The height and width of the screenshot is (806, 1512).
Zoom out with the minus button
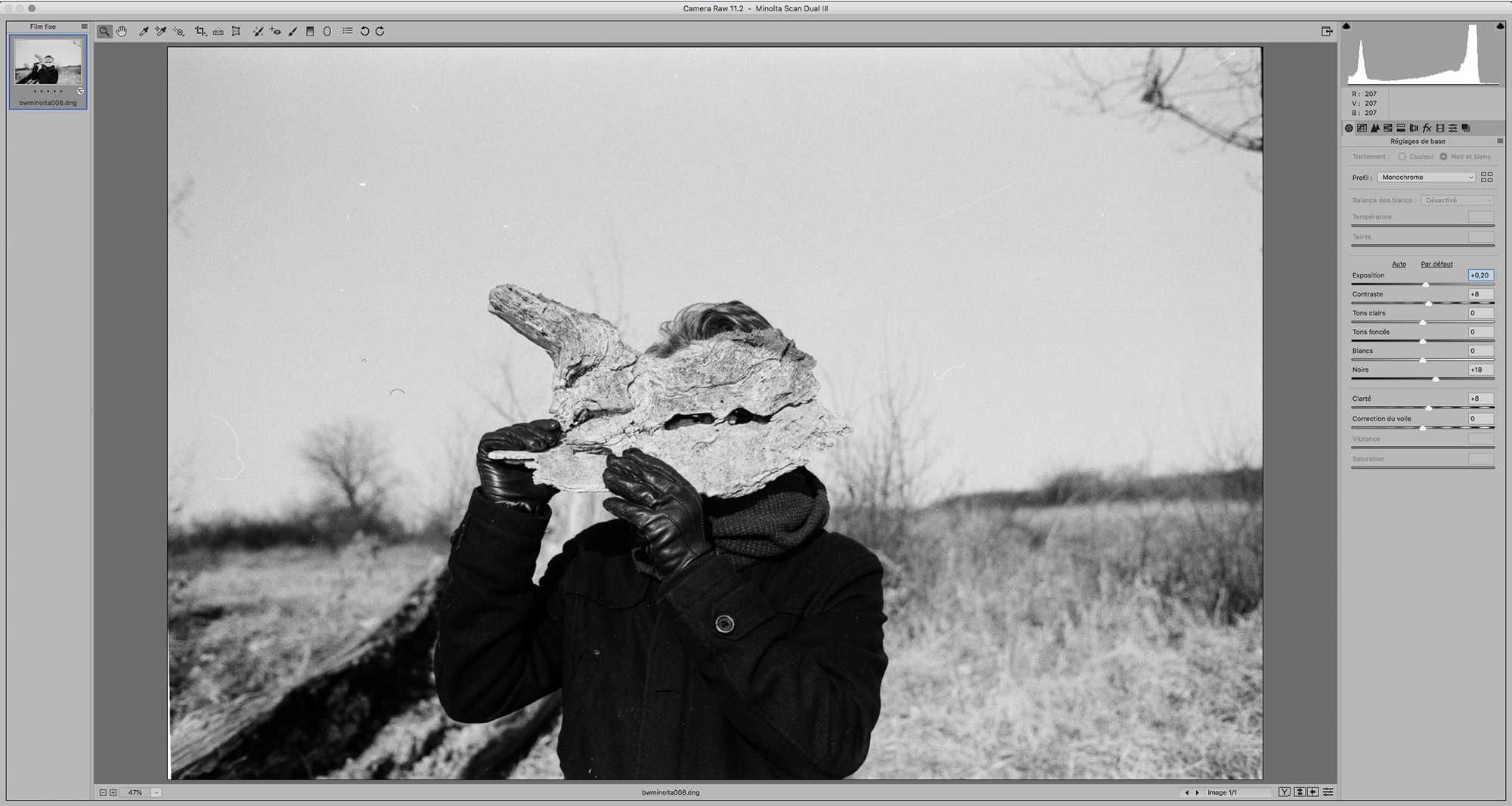coord(103,792)
